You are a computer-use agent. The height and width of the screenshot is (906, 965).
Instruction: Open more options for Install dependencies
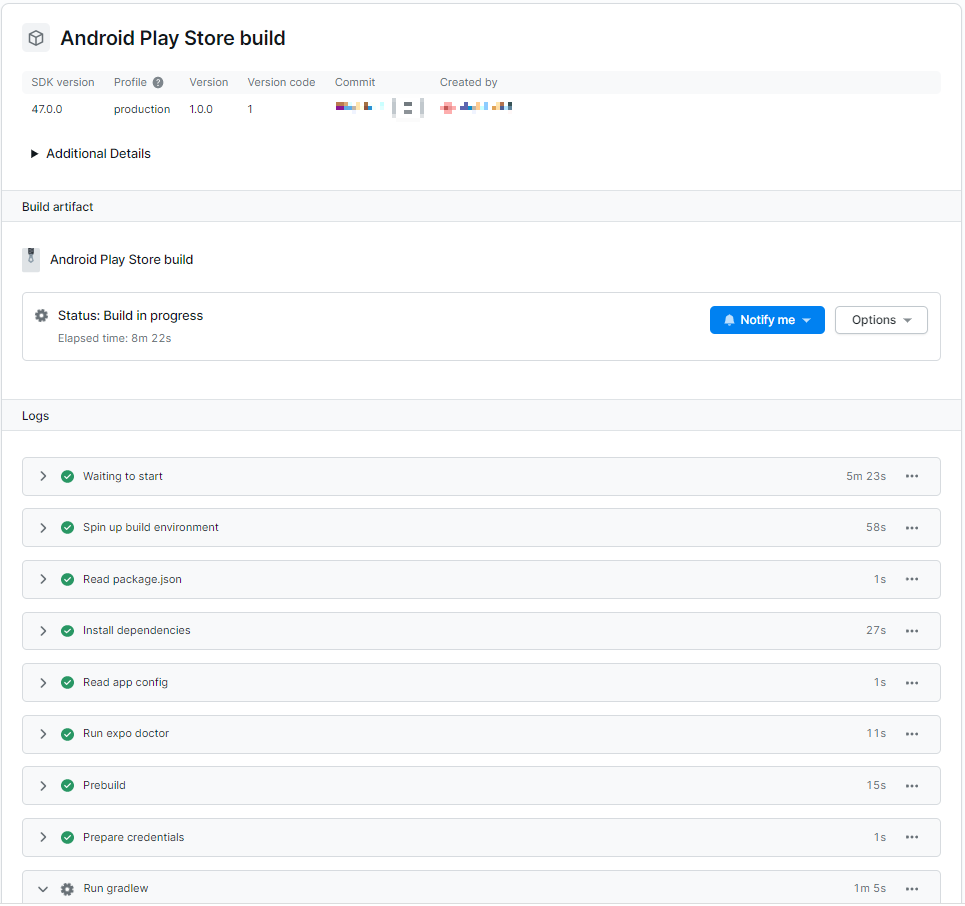pos(912,631)
